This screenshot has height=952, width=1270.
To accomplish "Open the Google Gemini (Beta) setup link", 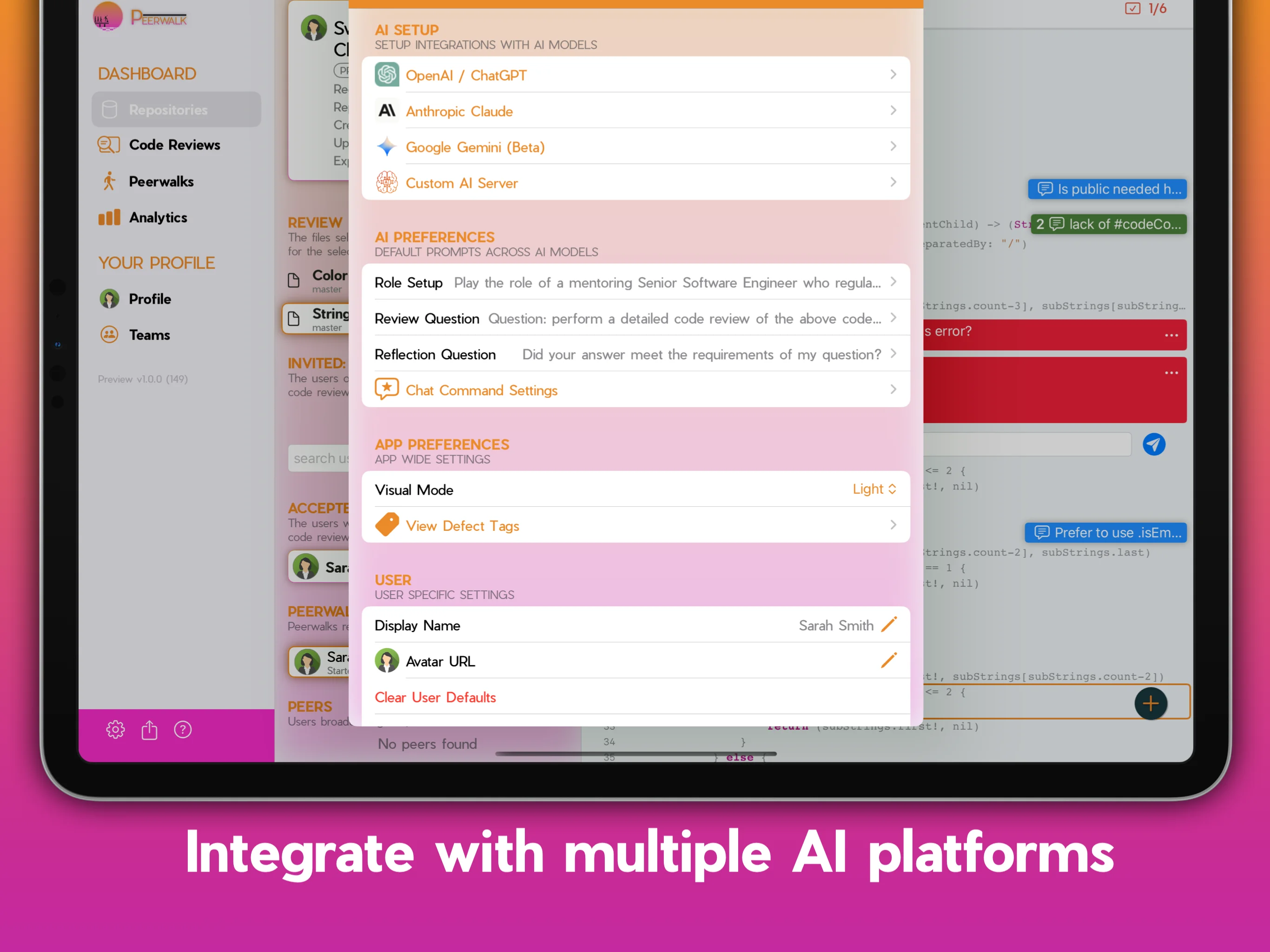I will tap(476, 147).
